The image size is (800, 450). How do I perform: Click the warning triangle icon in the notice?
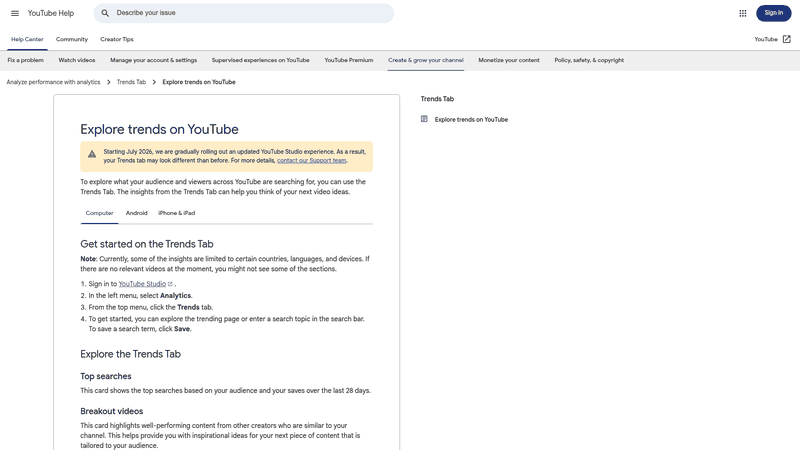[x=92, y=154]
